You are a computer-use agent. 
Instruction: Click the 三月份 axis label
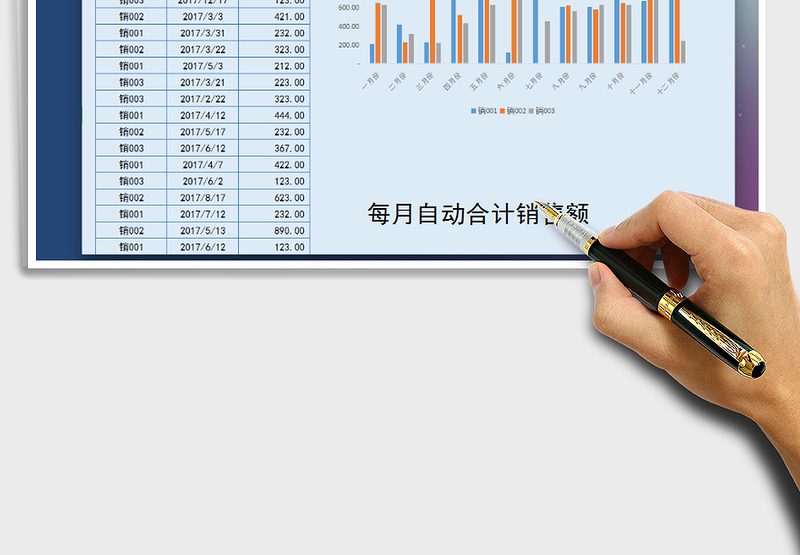[424, 81]
